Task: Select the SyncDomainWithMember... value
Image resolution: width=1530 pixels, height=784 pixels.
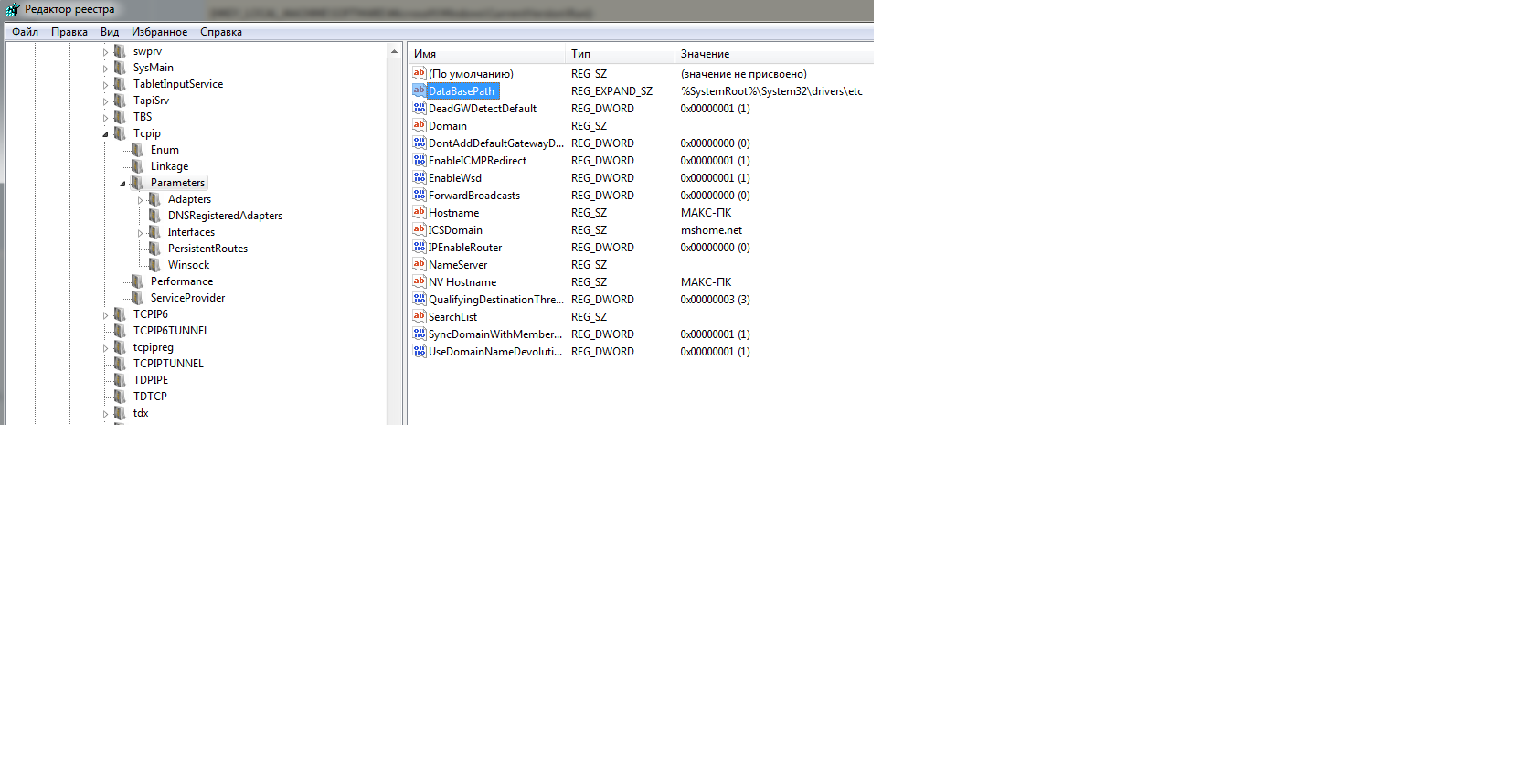Action: [x=495, y=334]
